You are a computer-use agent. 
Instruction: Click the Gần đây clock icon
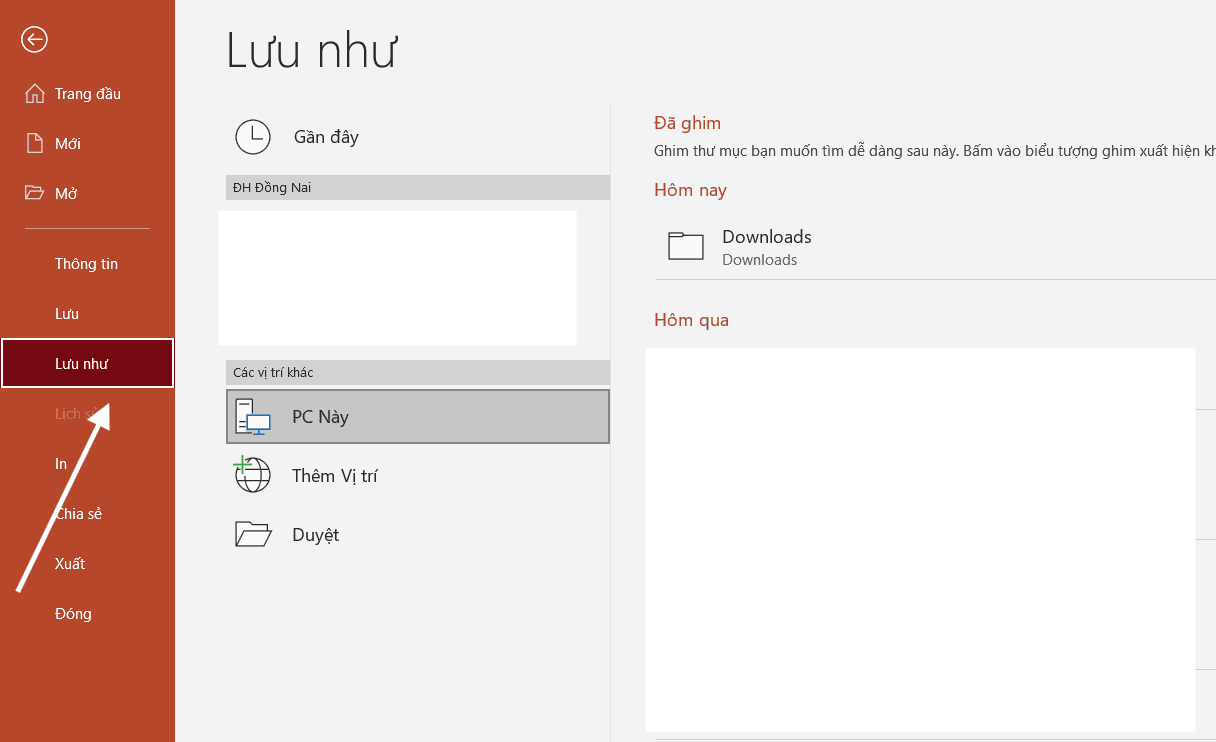click(253, 137)
